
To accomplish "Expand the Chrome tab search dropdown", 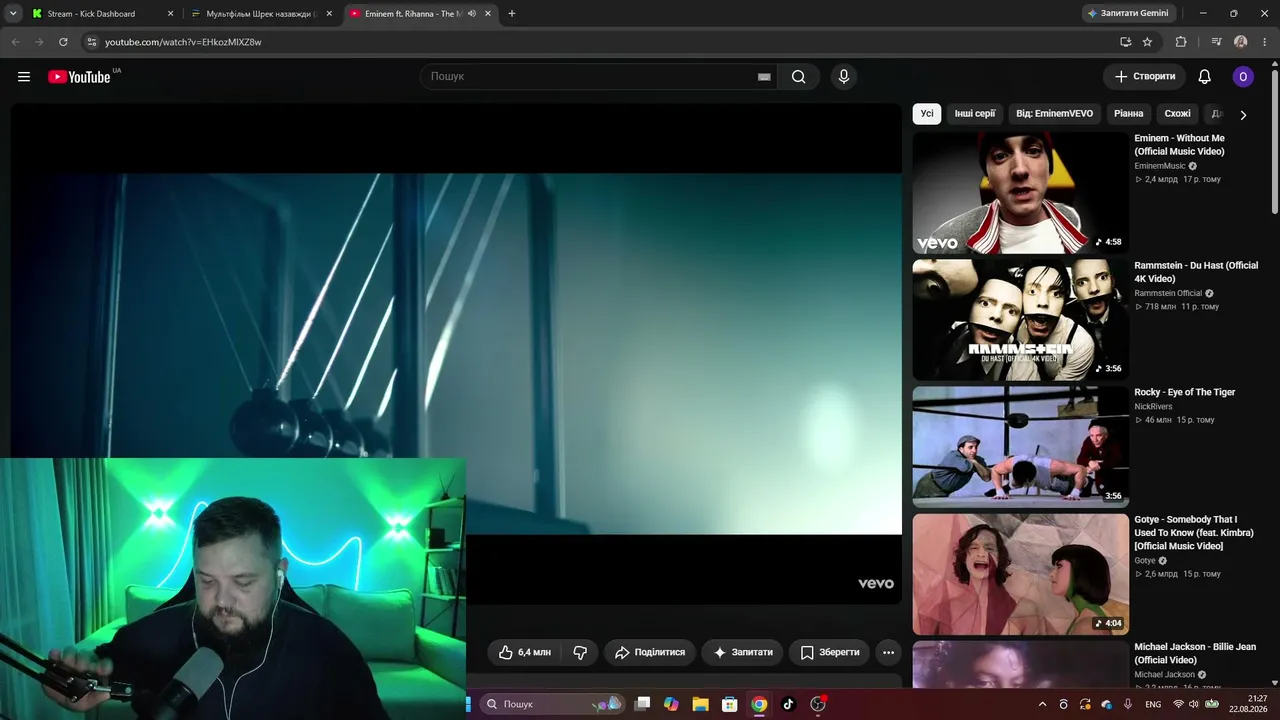I will click(x=13, y=14).
